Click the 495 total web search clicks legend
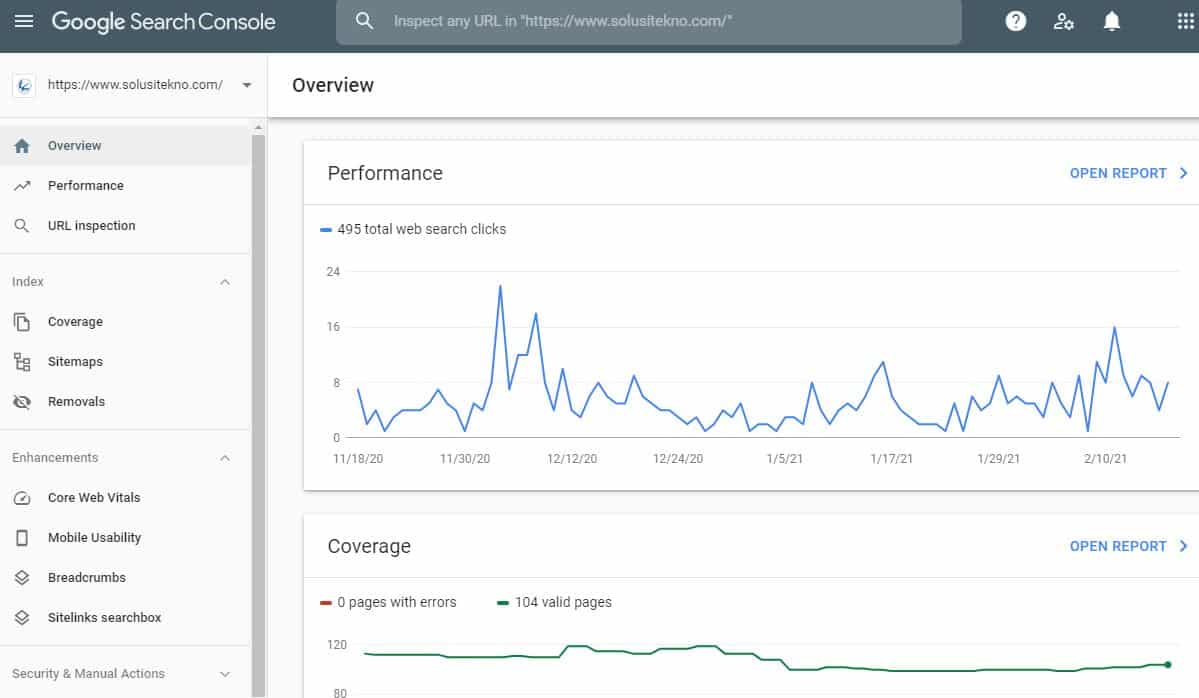 (413, 229)
